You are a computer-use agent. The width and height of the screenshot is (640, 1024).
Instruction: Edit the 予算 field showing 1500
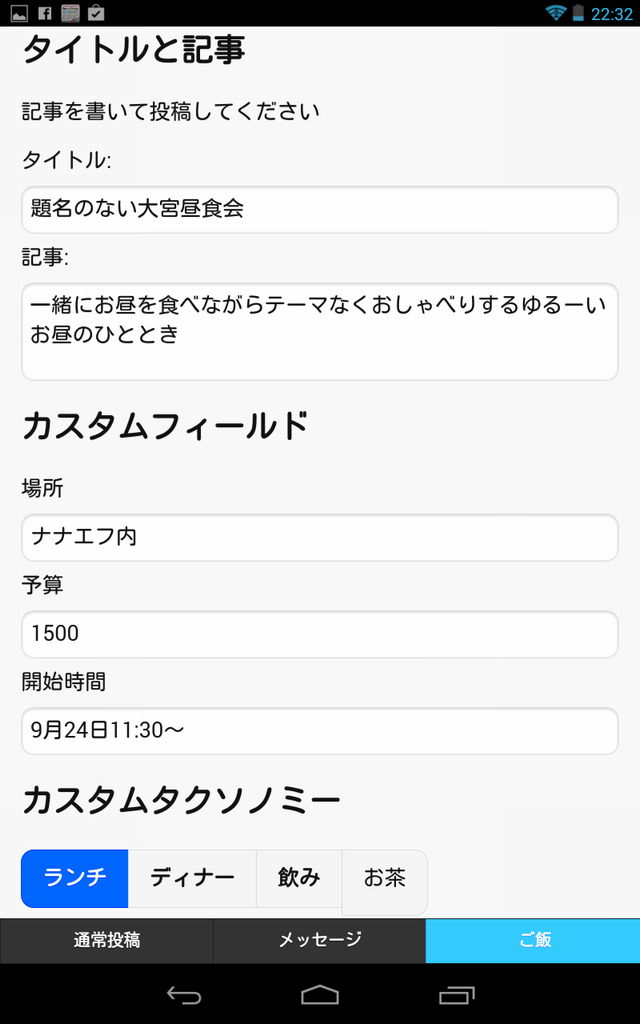tap(320, 634)
